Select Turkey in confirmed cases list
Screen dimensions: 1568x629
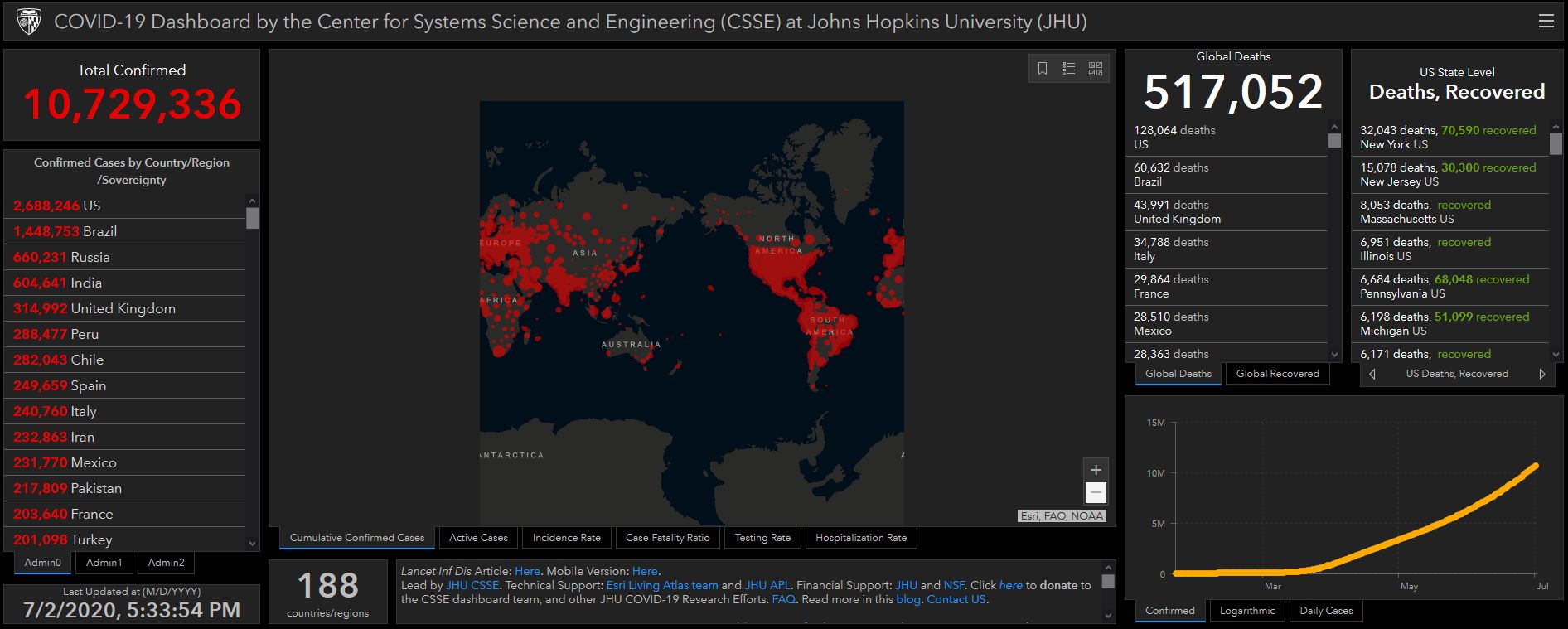124,539
